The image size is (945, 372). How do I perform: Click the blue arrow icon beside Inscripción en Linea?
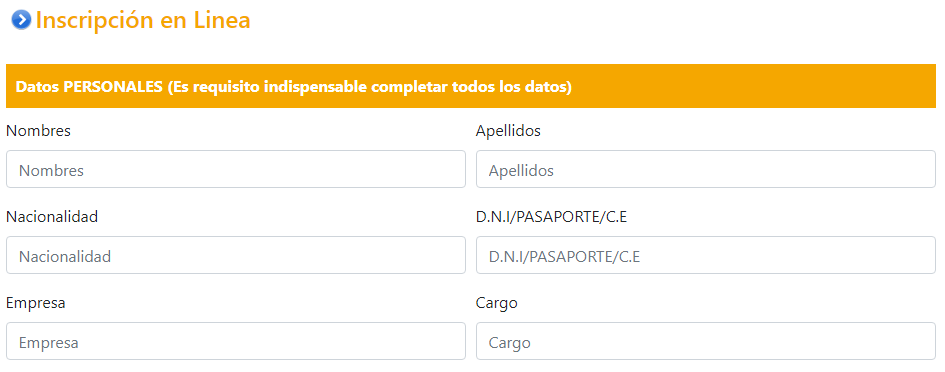(x=21, y=20)
